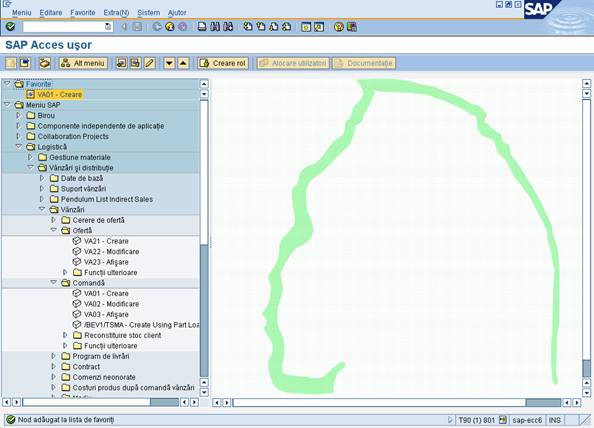Click the green Enter checkmark icon
This screenshot has width=594, height=428.
10,27
